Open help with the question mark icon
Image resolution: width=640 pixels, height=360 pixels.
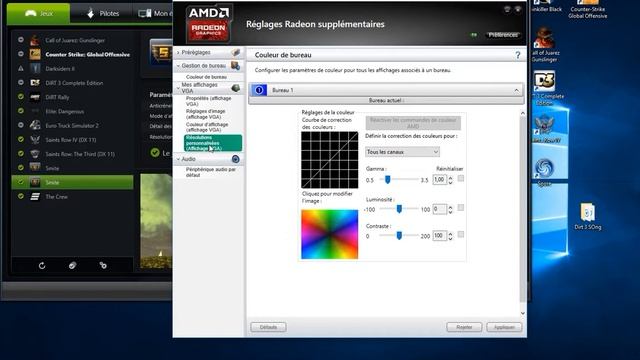click(518, 55)
